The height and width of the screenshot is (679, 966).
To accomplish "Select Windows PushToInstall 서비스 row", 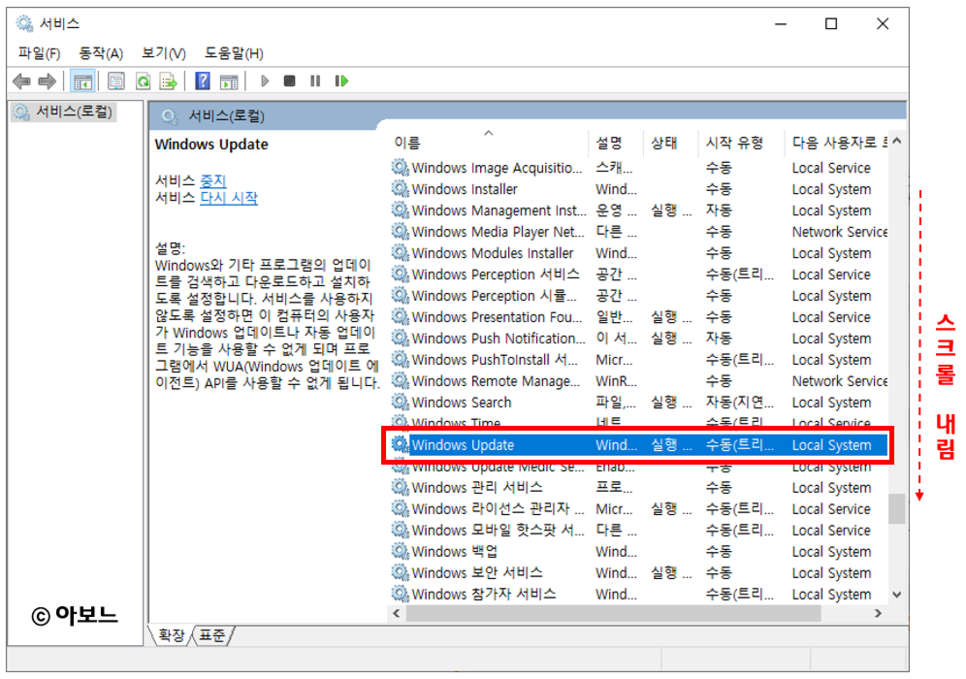I will pyautogui.click(x=639, y=360).
